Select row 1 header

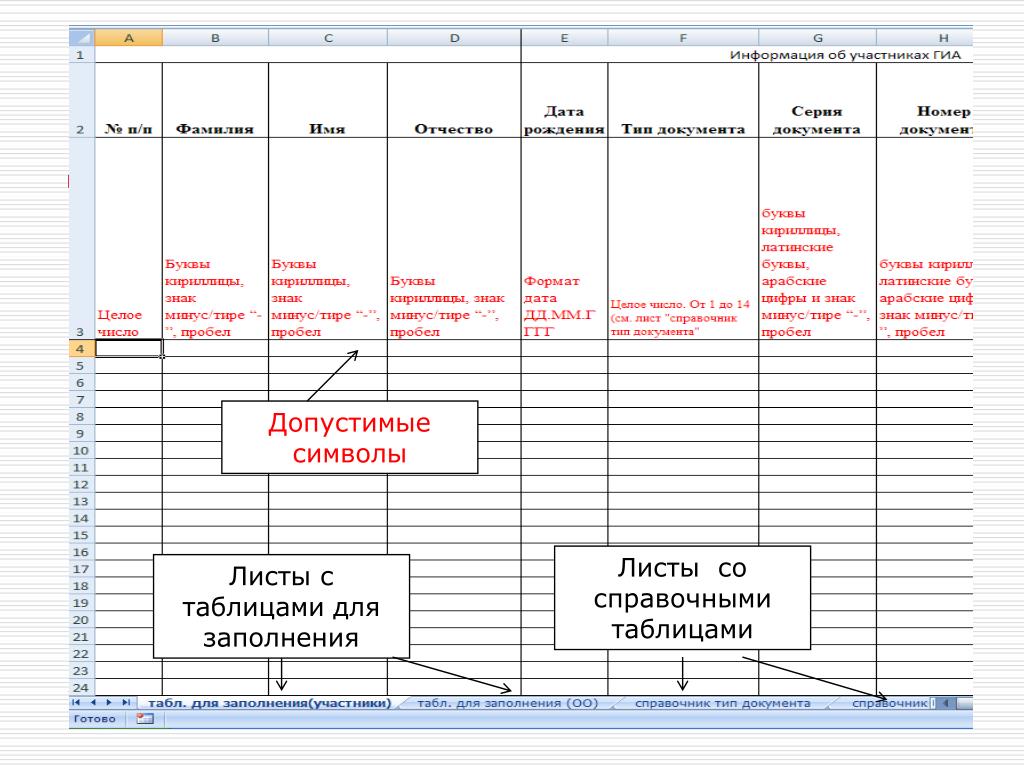coord(82,54)
